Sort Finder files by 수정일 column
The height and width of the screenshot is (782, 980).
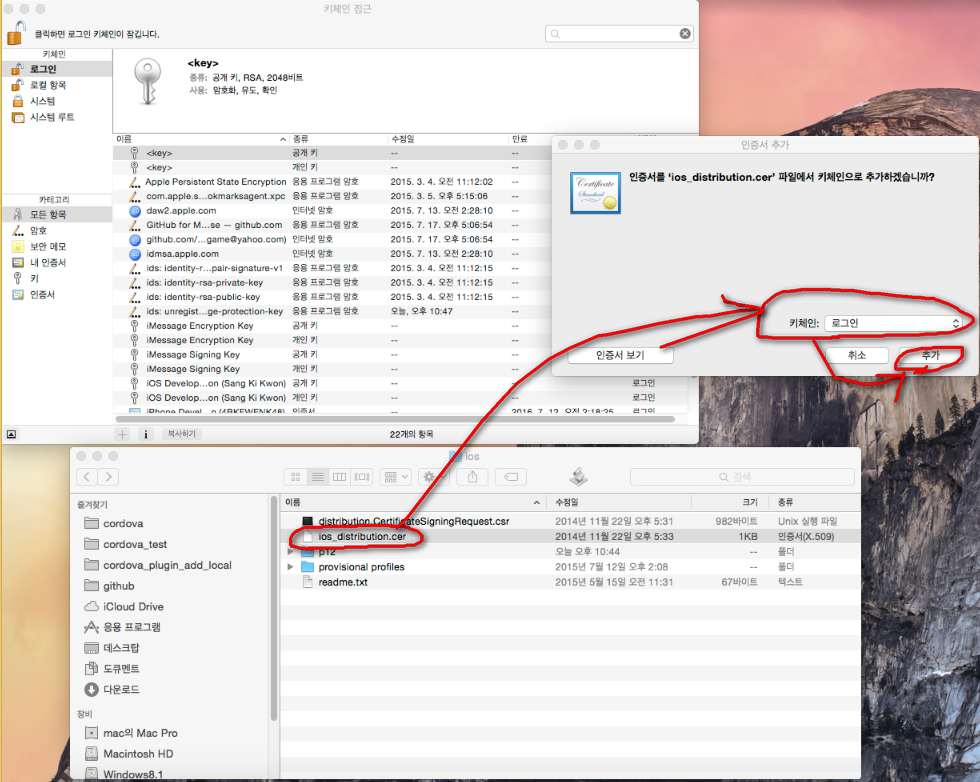click(619, 502)
